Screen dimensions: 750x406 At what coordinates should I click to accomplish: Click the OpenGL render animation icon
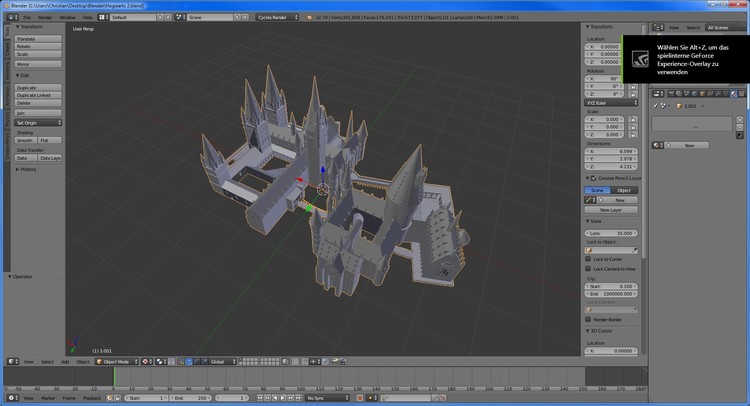click(342, 362)
